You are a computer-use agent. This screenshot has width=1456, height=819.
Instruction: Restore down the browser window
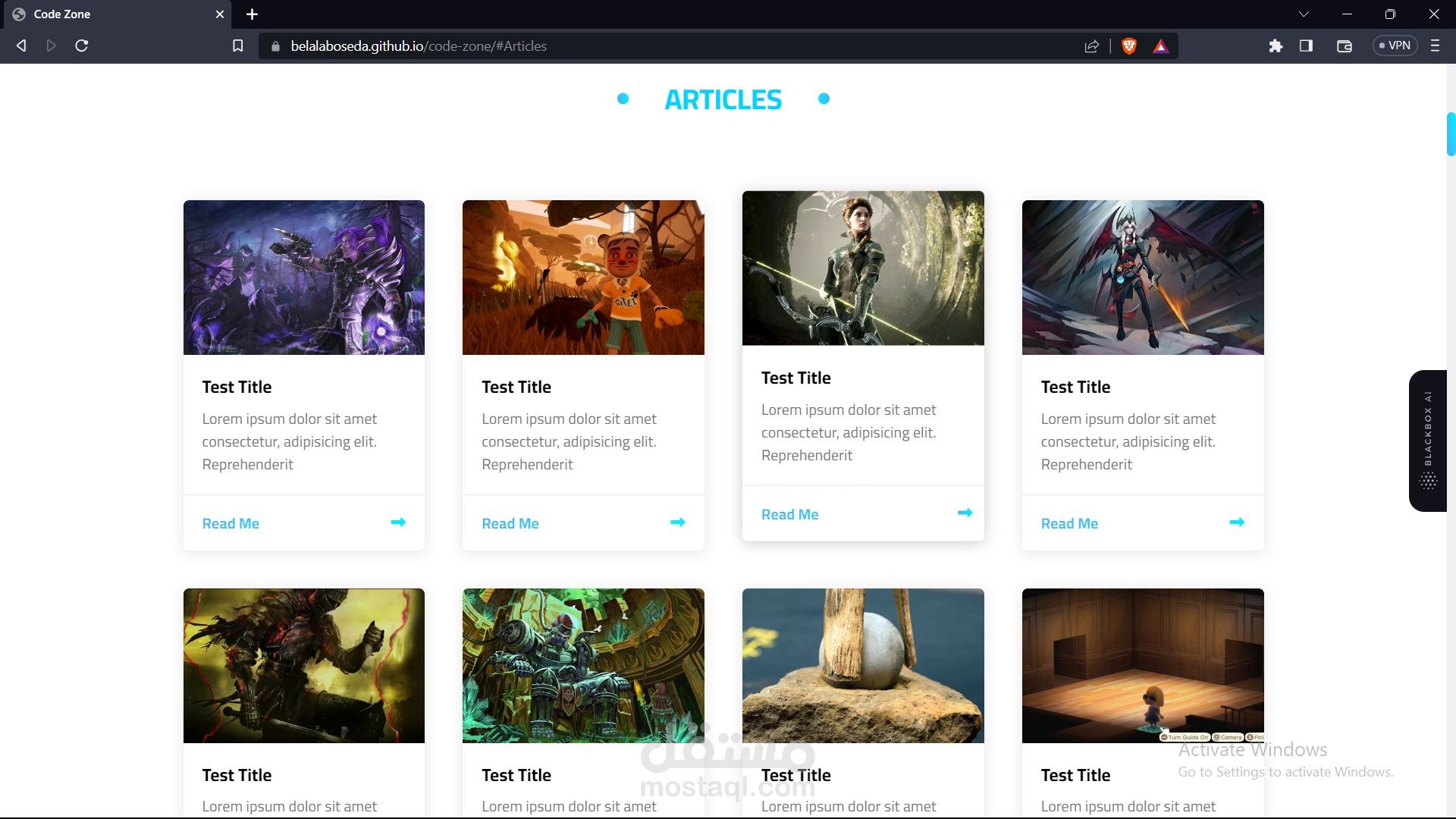[1390, 14]
